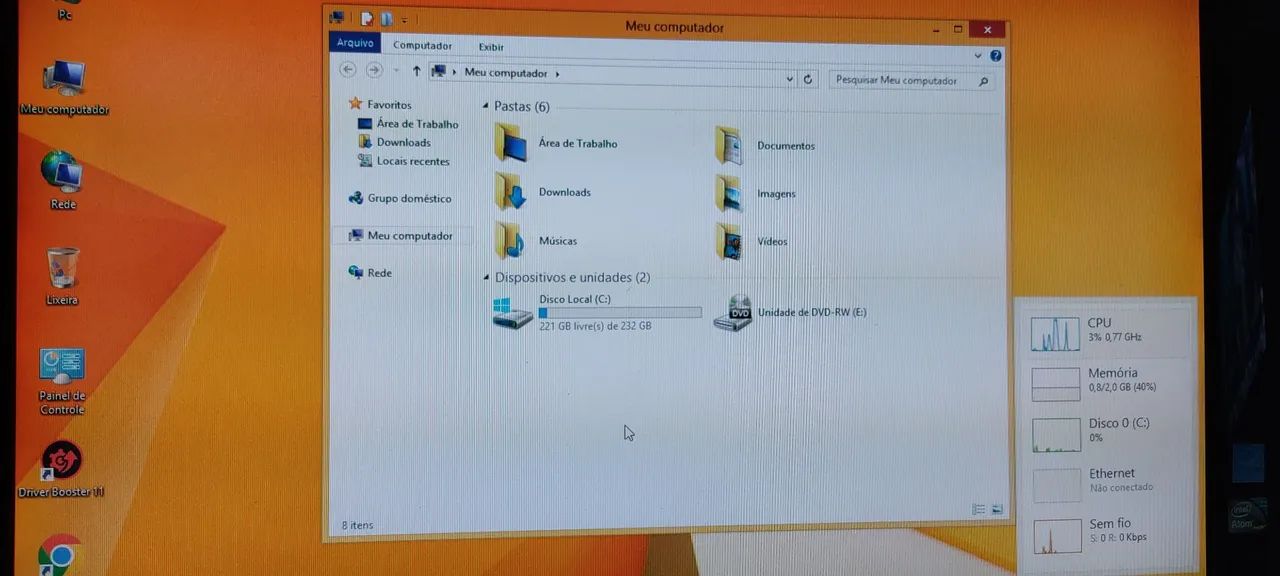Screen dimensions: 1280x576
Task: Open the Computador ribbon tab
Action: click(422, 45)
